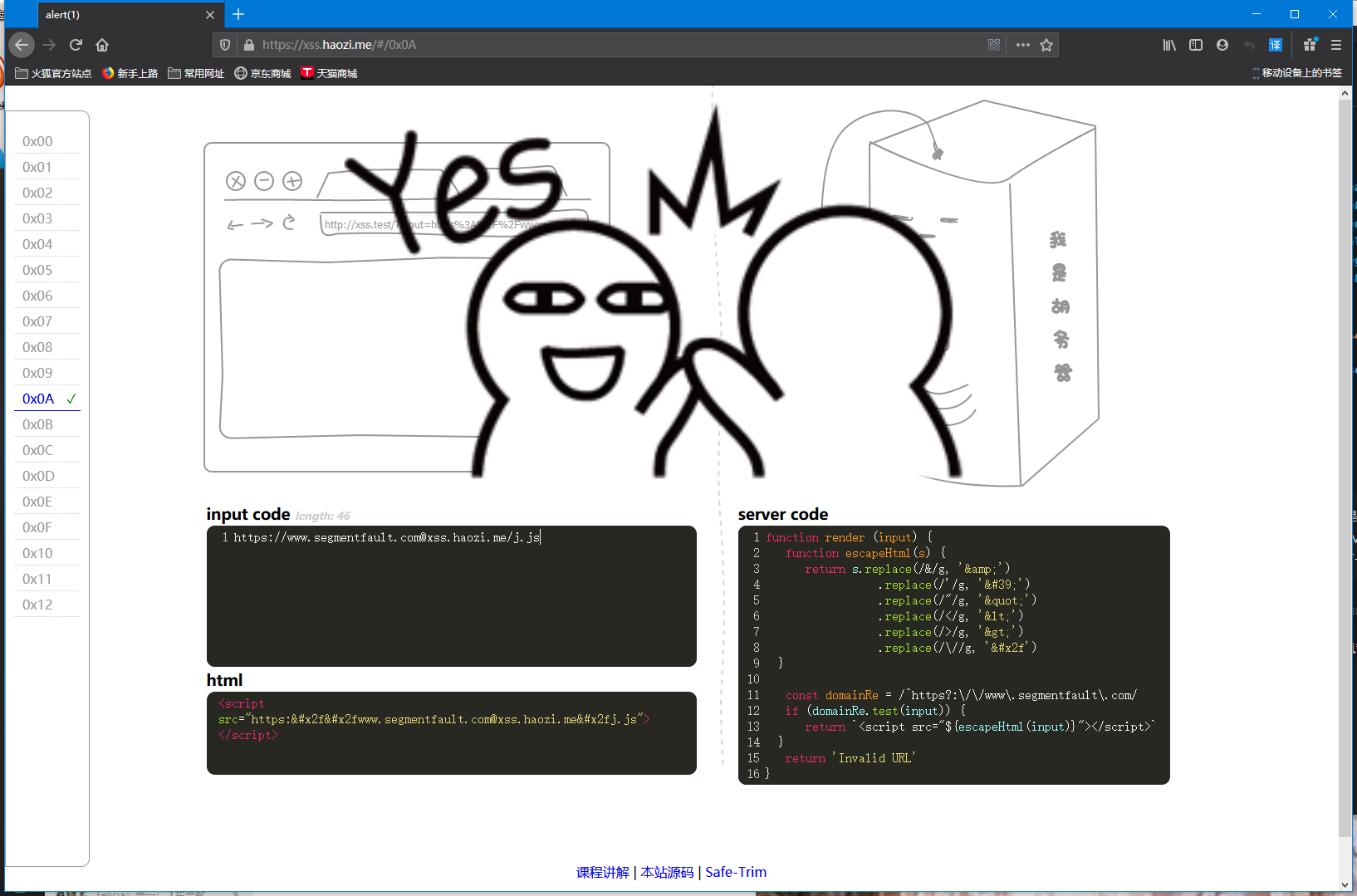Open the Firefox account icon
This screenshot has width=1357, height=896.
(x=1222, y=45)
